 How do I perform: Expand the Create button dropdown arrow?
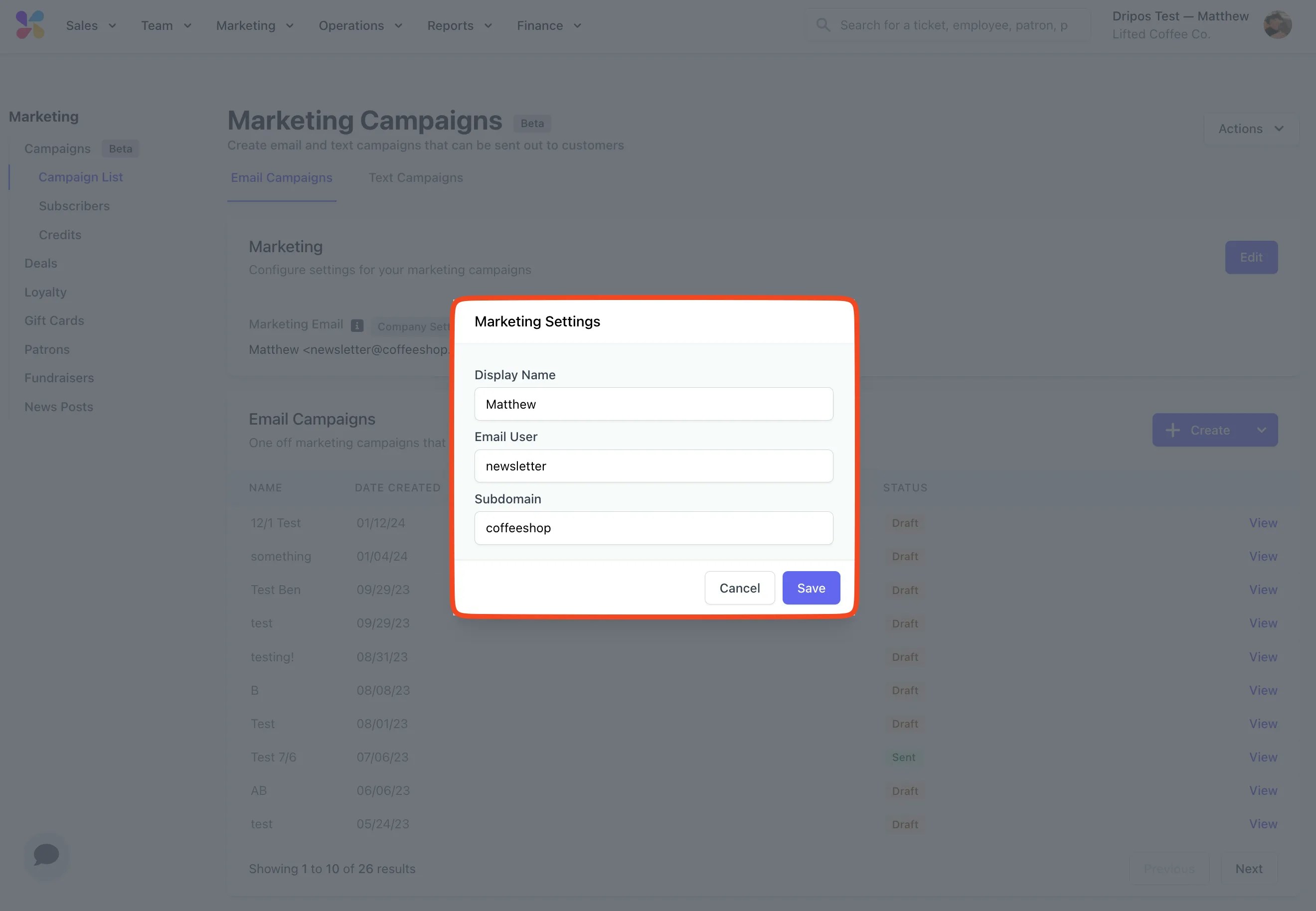[x=1261, y=431]
